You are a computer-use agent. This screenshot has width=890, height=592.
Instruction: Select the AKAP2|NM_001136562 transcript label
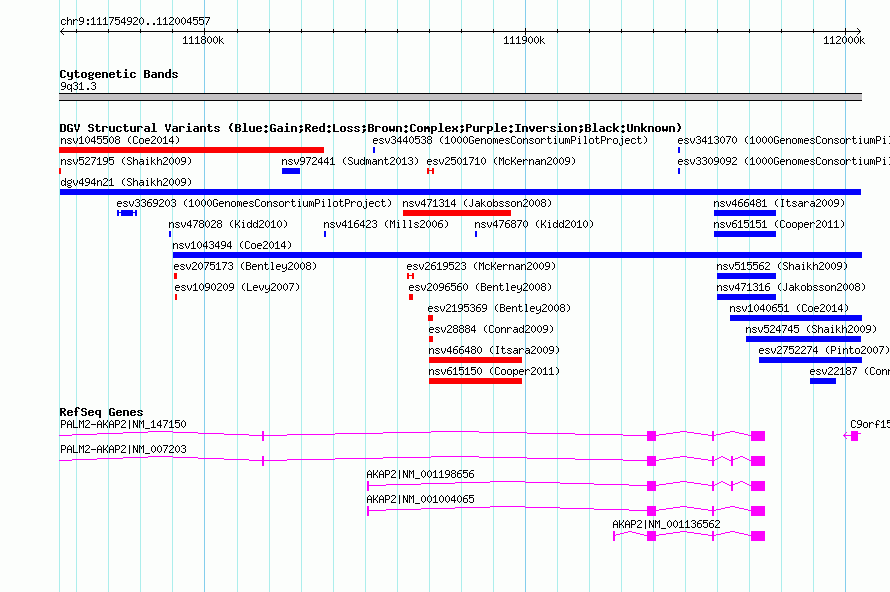[x=666, y=524]
